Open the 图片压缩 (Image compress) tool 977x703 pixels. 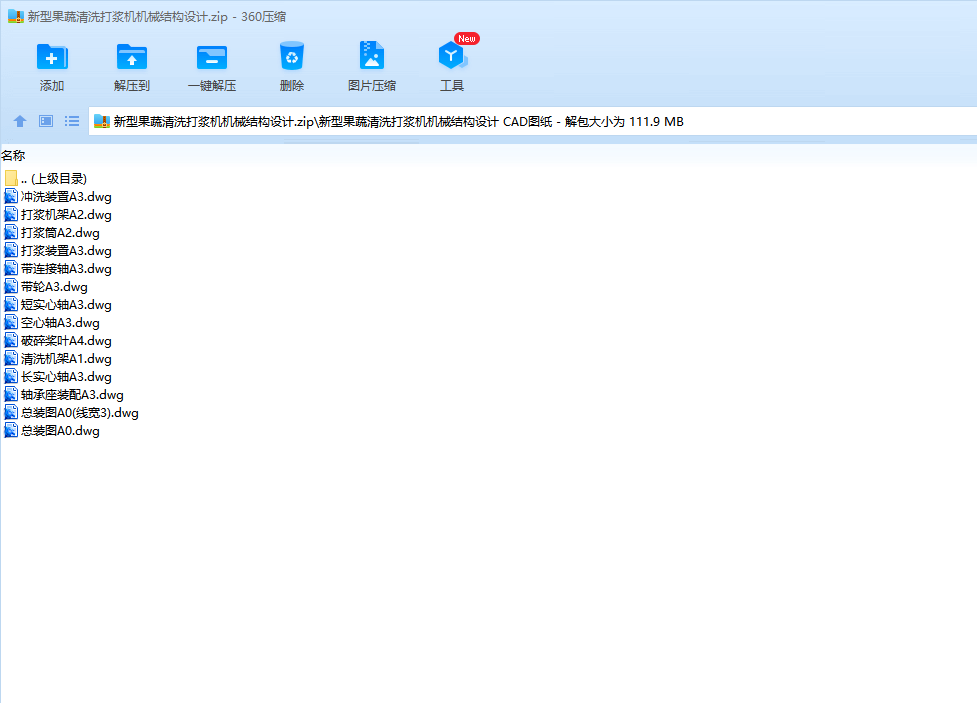[x=372, y=56]
